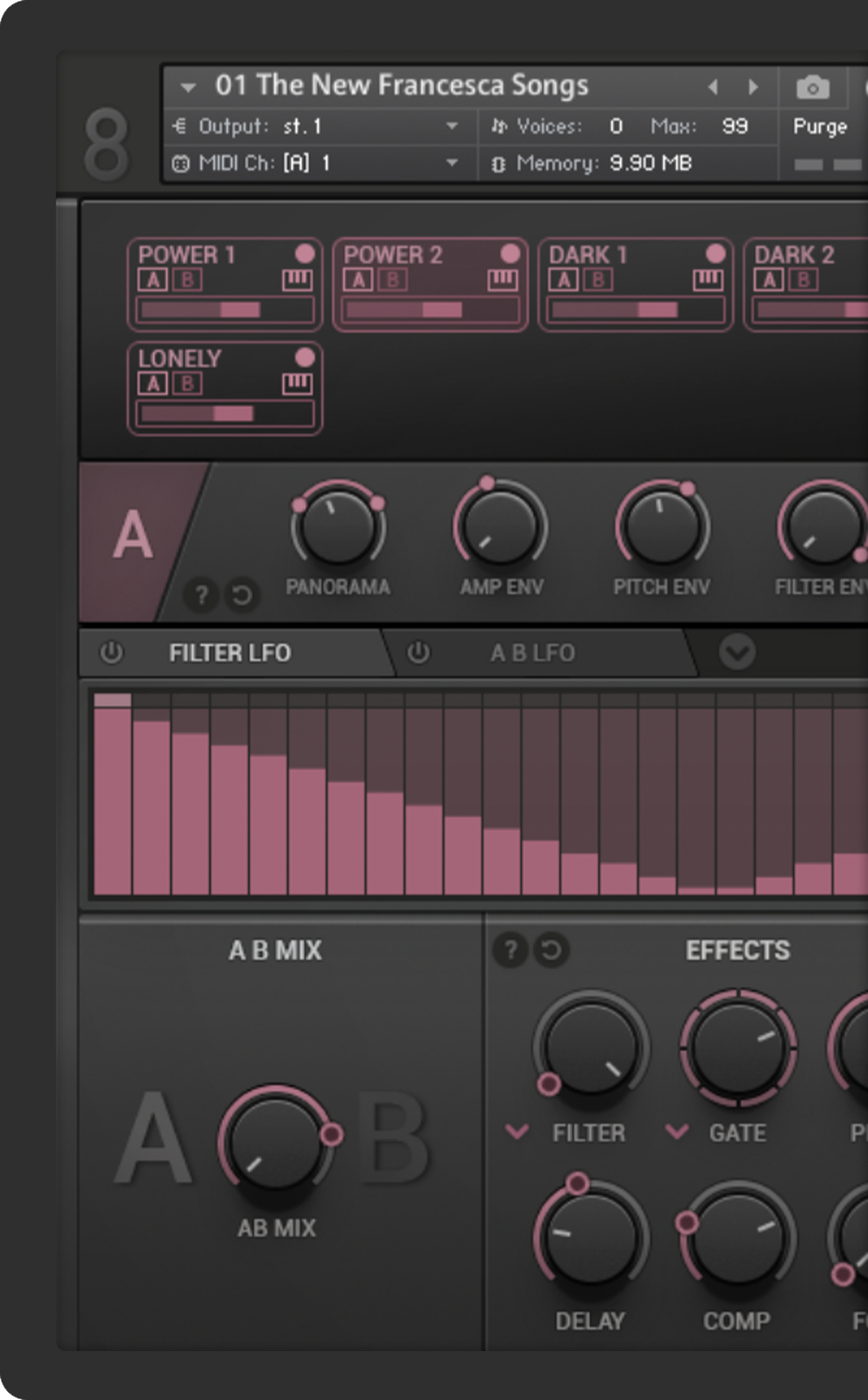This screenshot has height=1400, width=868.
Task: Expand the GATE effect options chevron
Action: 677,1131
